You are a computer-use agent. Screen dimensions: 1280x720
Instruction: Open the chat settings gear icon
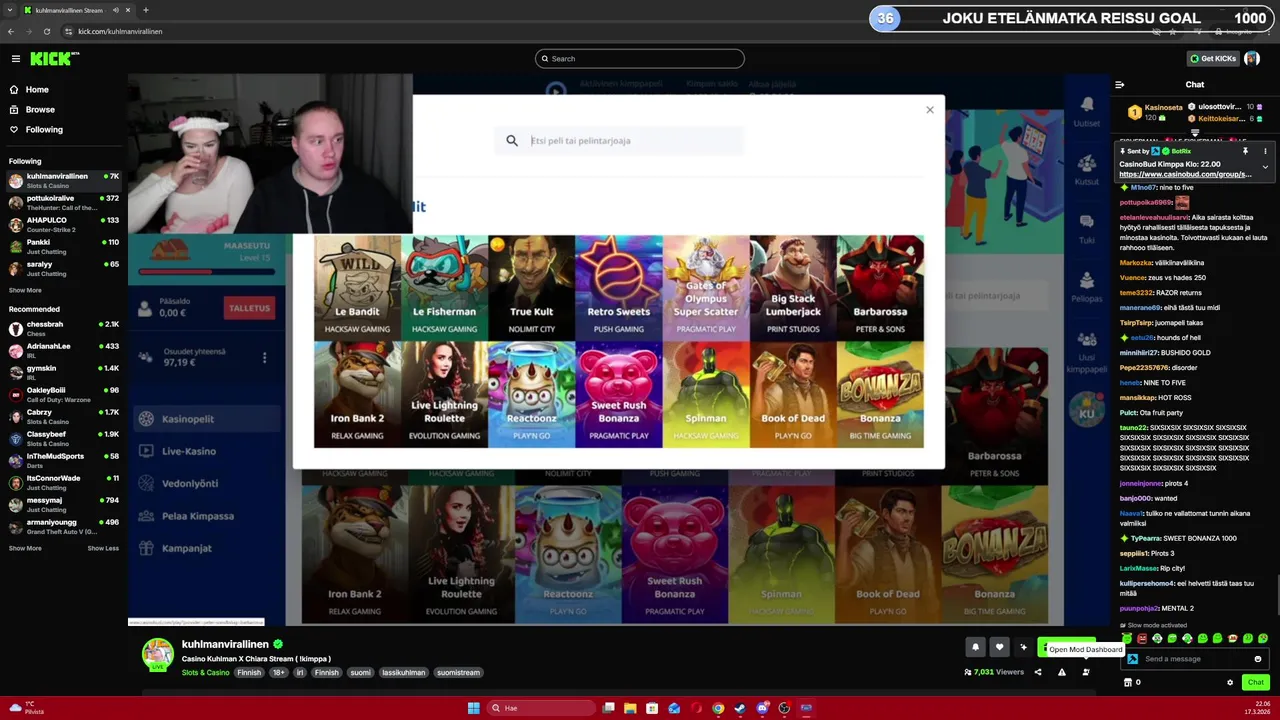point(1230,683)
